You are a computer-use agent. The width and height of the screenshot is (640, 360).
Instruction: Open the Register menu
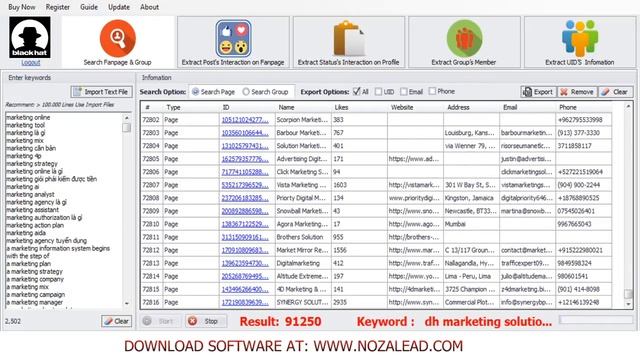click(58, 7)
